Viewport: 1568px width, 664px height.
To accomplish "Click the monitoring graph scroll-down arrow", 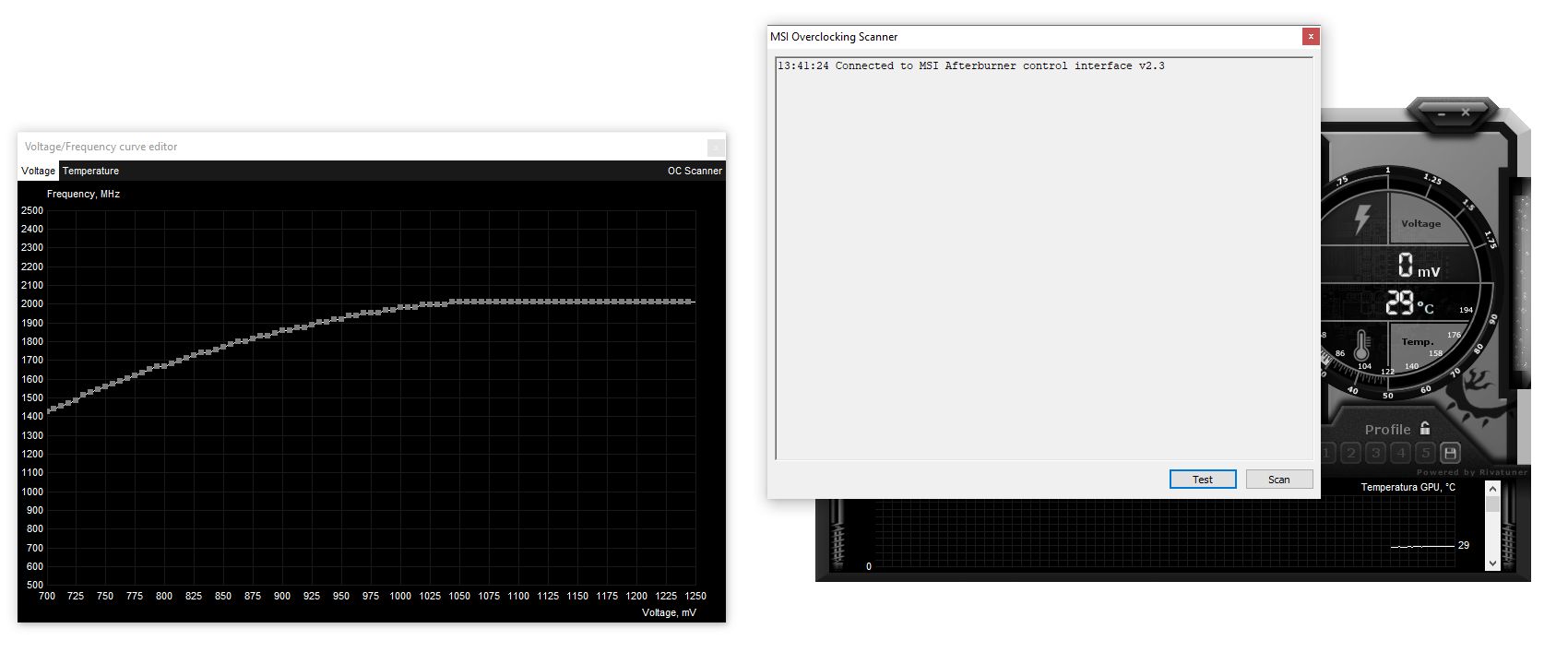I will pyautogui.click(x=1492, y=563).
